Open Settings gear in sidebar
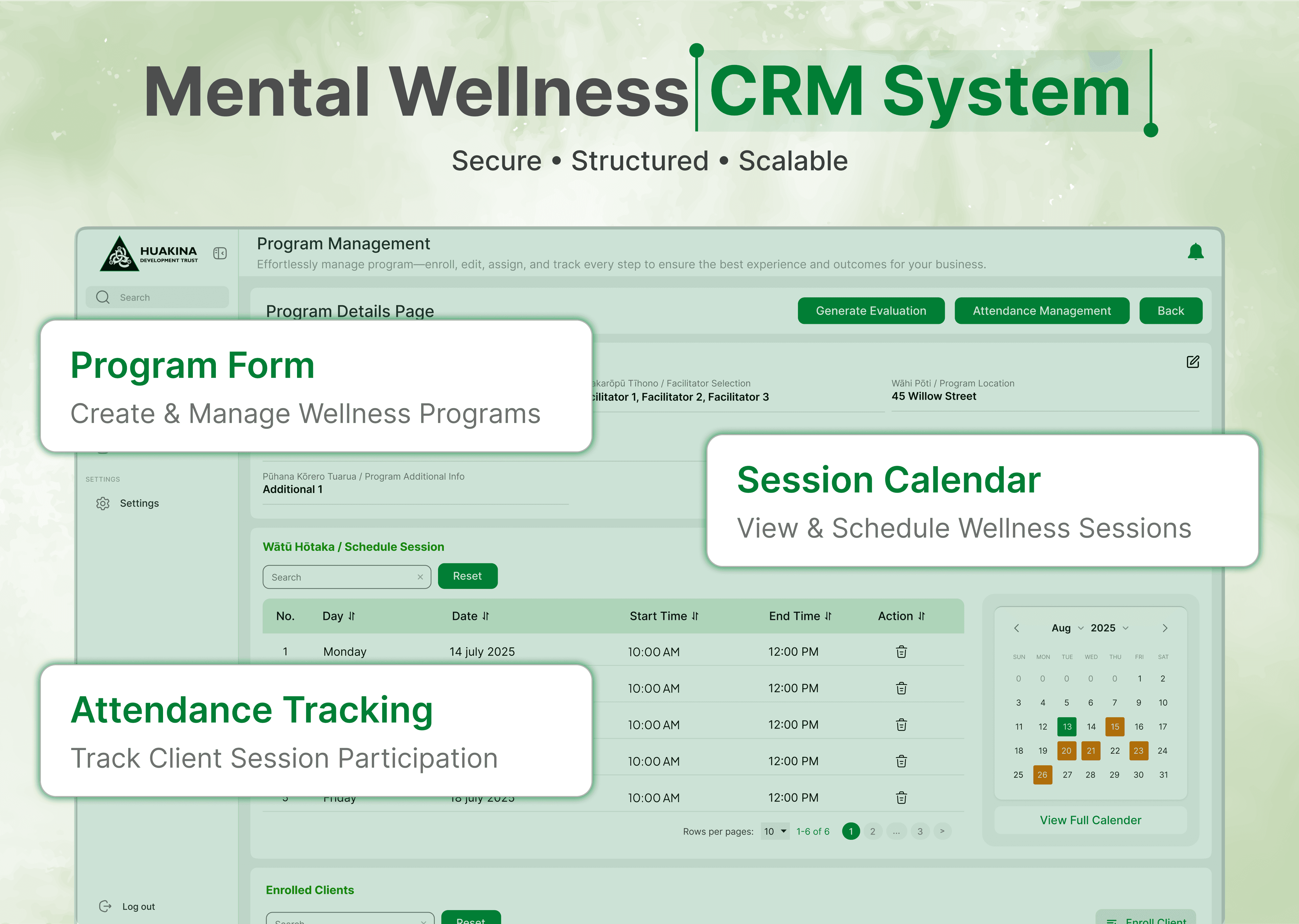1299x924 pixels. coord(103,503)
